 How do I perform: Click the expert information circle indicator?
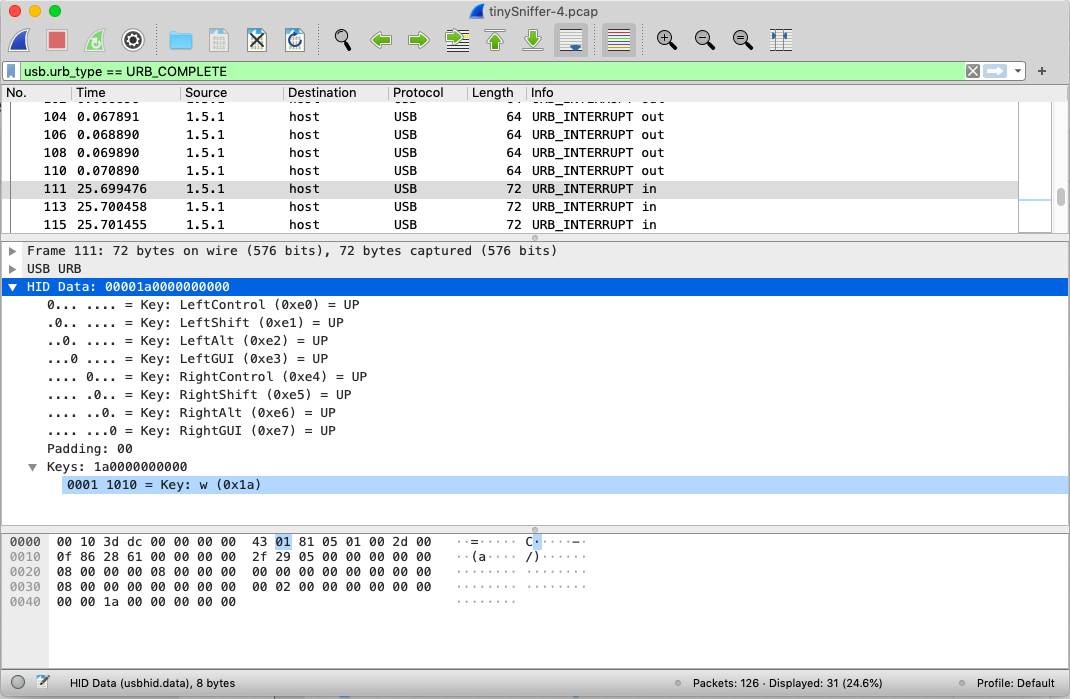coord(18,683)
